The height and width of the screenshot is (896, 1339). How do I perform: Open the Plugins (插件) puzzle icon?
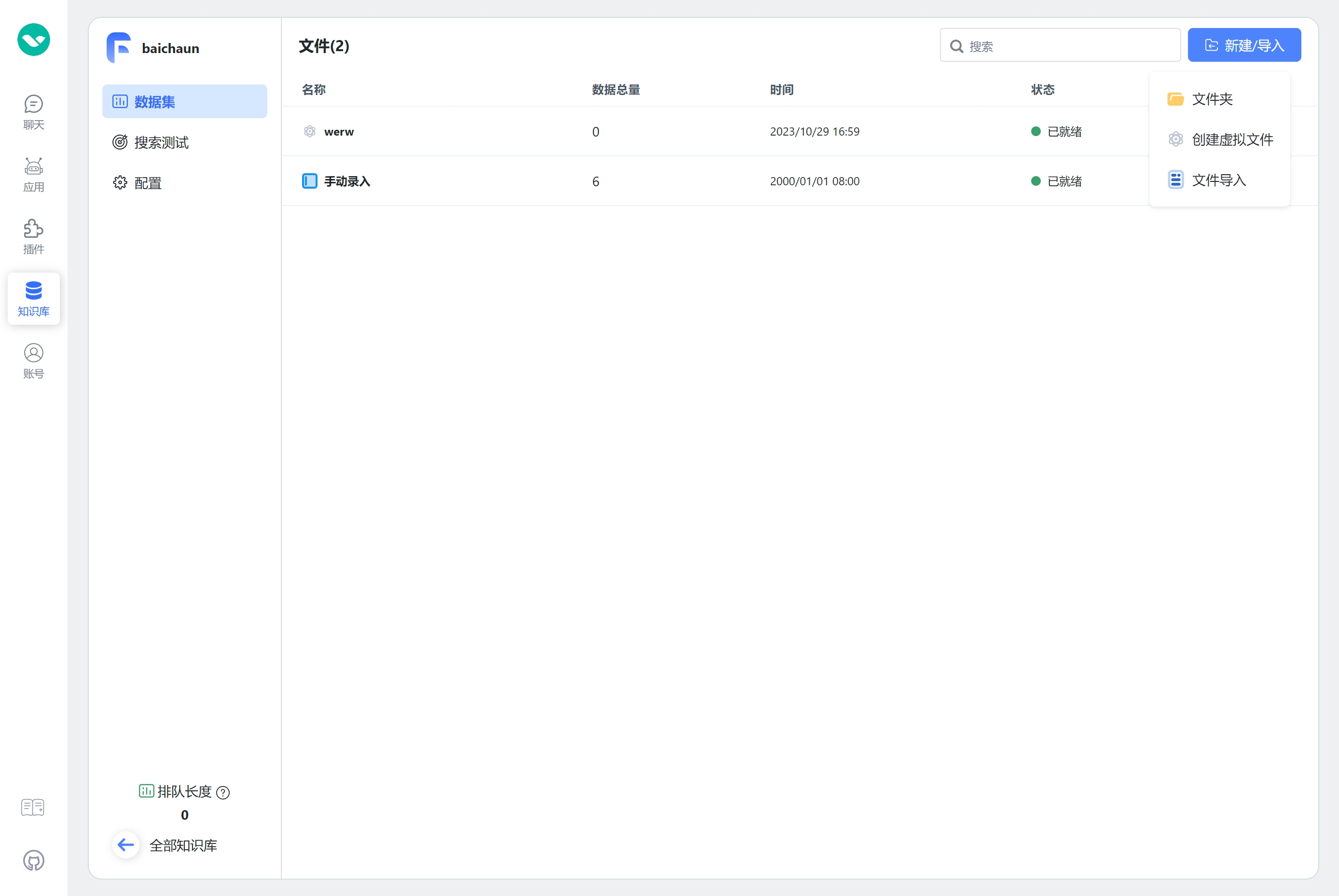(33, 236)
